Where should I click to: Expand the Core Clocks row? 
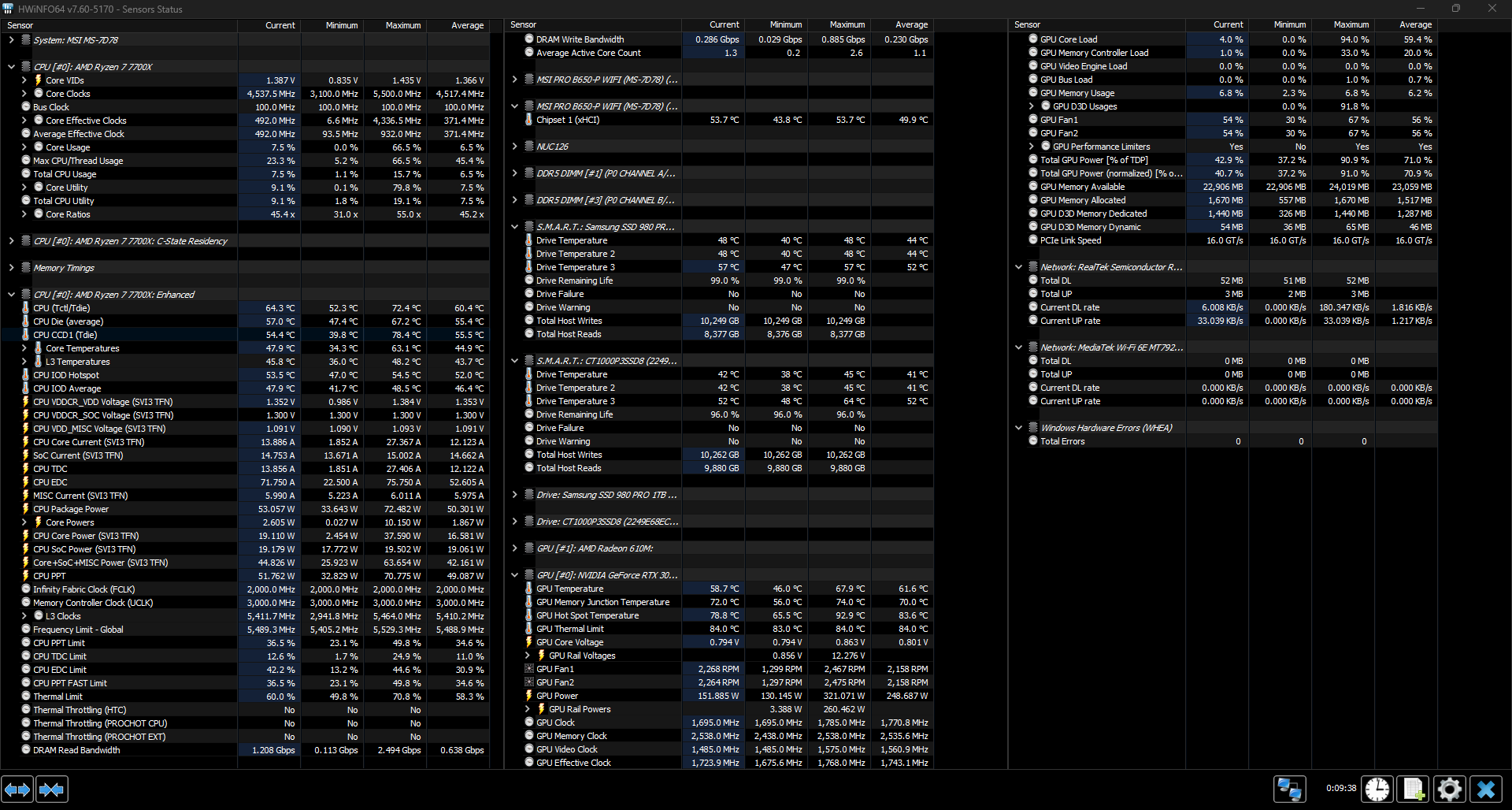point(24,94)
